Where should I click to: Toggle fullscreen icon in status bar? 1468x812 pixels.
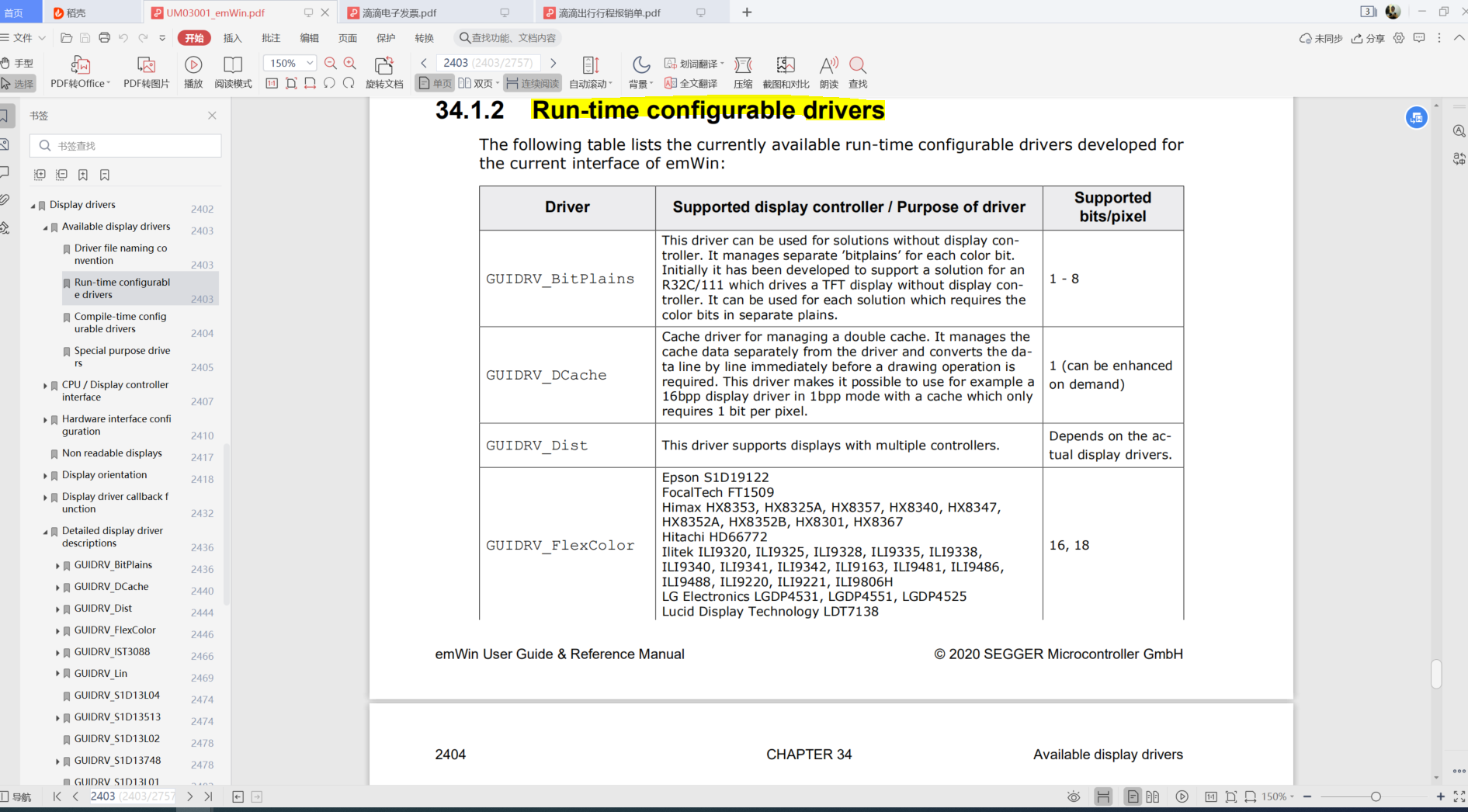(1459, 796)
